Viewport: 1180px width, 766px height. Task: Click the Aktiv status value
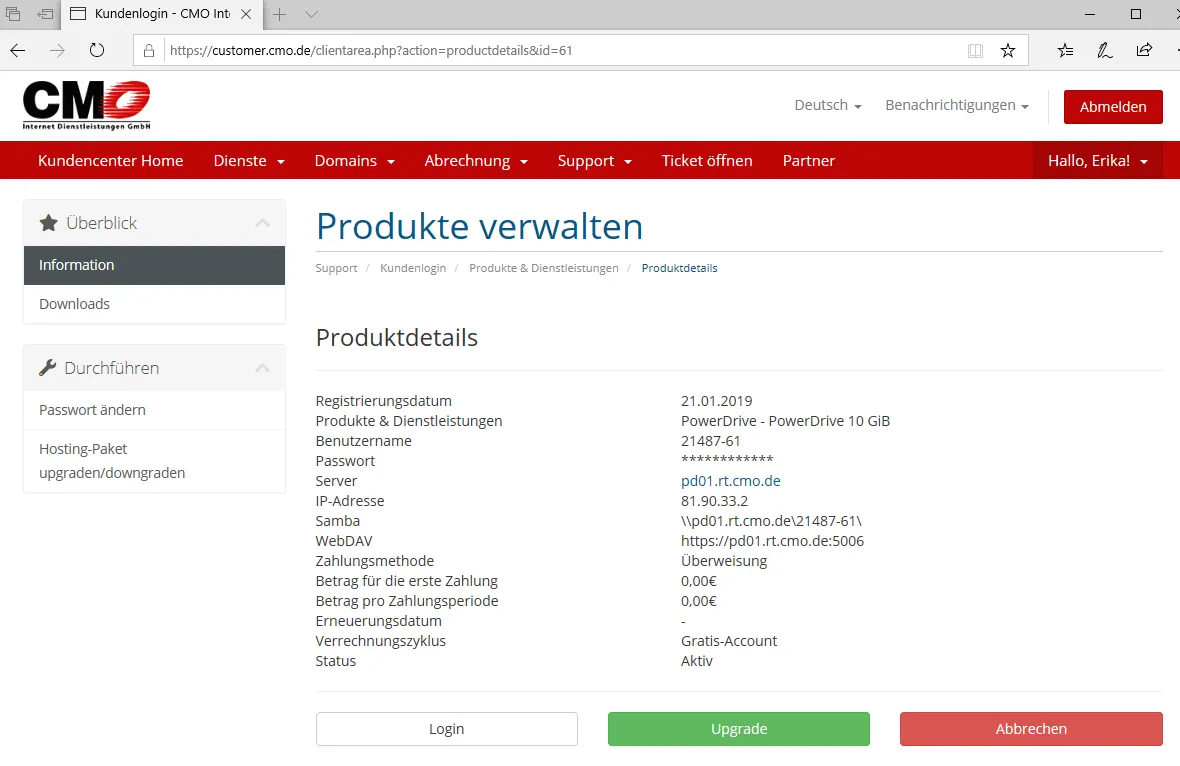pyautogui.click(x=697, y=661)
